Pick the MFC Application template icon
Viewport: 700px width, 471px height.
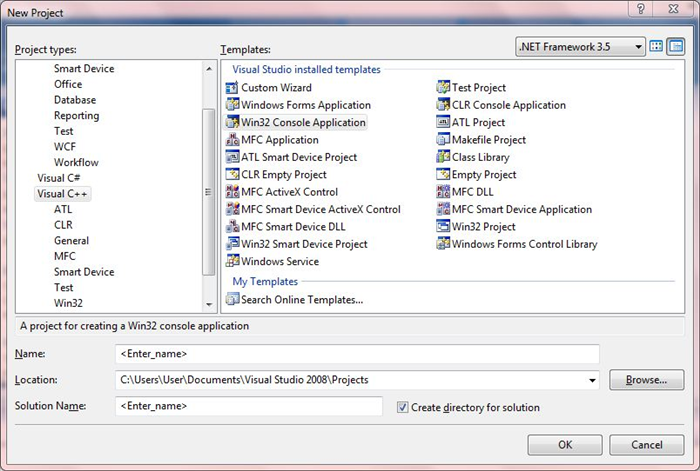click(x=232, y=140)
